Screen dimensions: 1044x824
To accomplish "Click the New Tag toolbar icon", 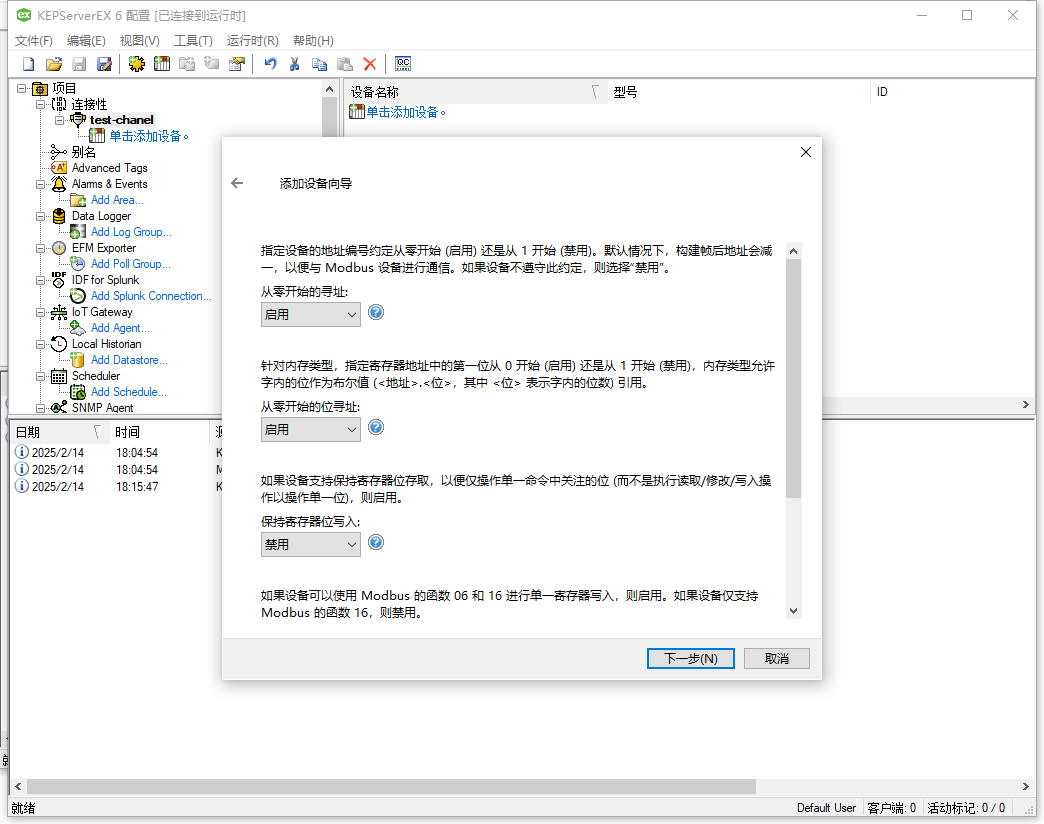I will pyautogui.click(x=212, y=64).
